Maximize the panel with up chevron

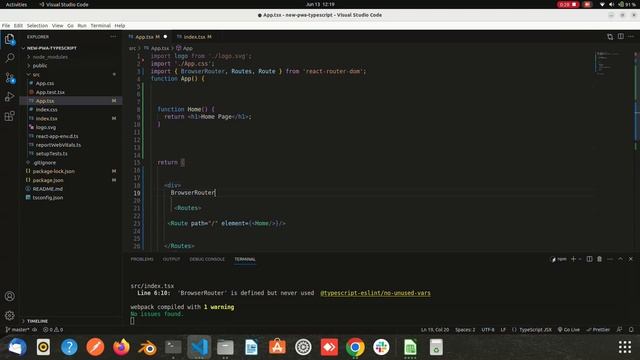pyautogui.click(x=620, y=259)
